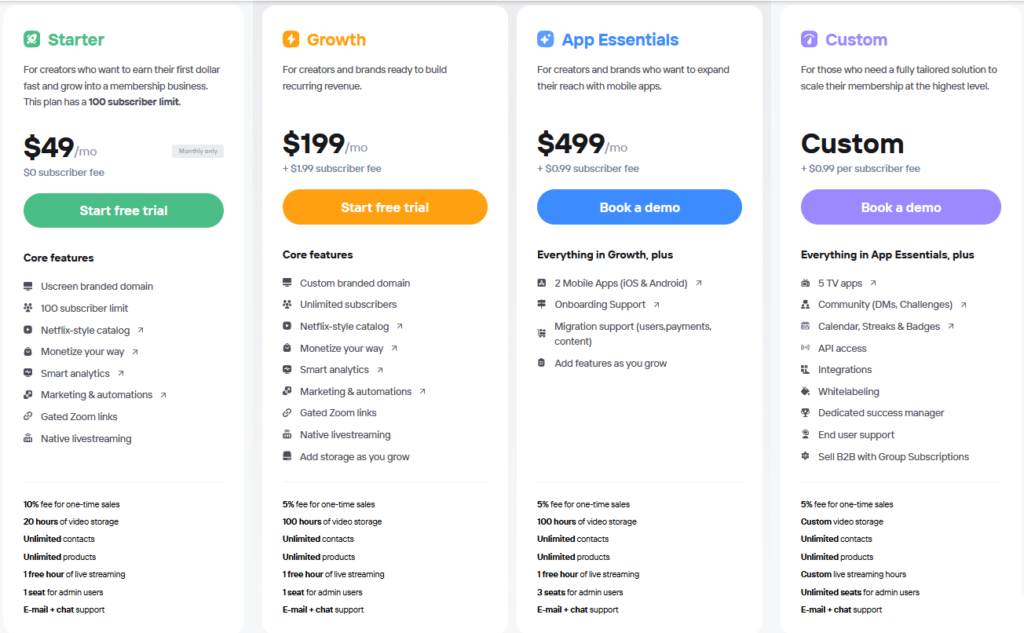Click the purple gauge icon beside Custom
Screen dimensions: 1024x633
(x=808, y=39)
